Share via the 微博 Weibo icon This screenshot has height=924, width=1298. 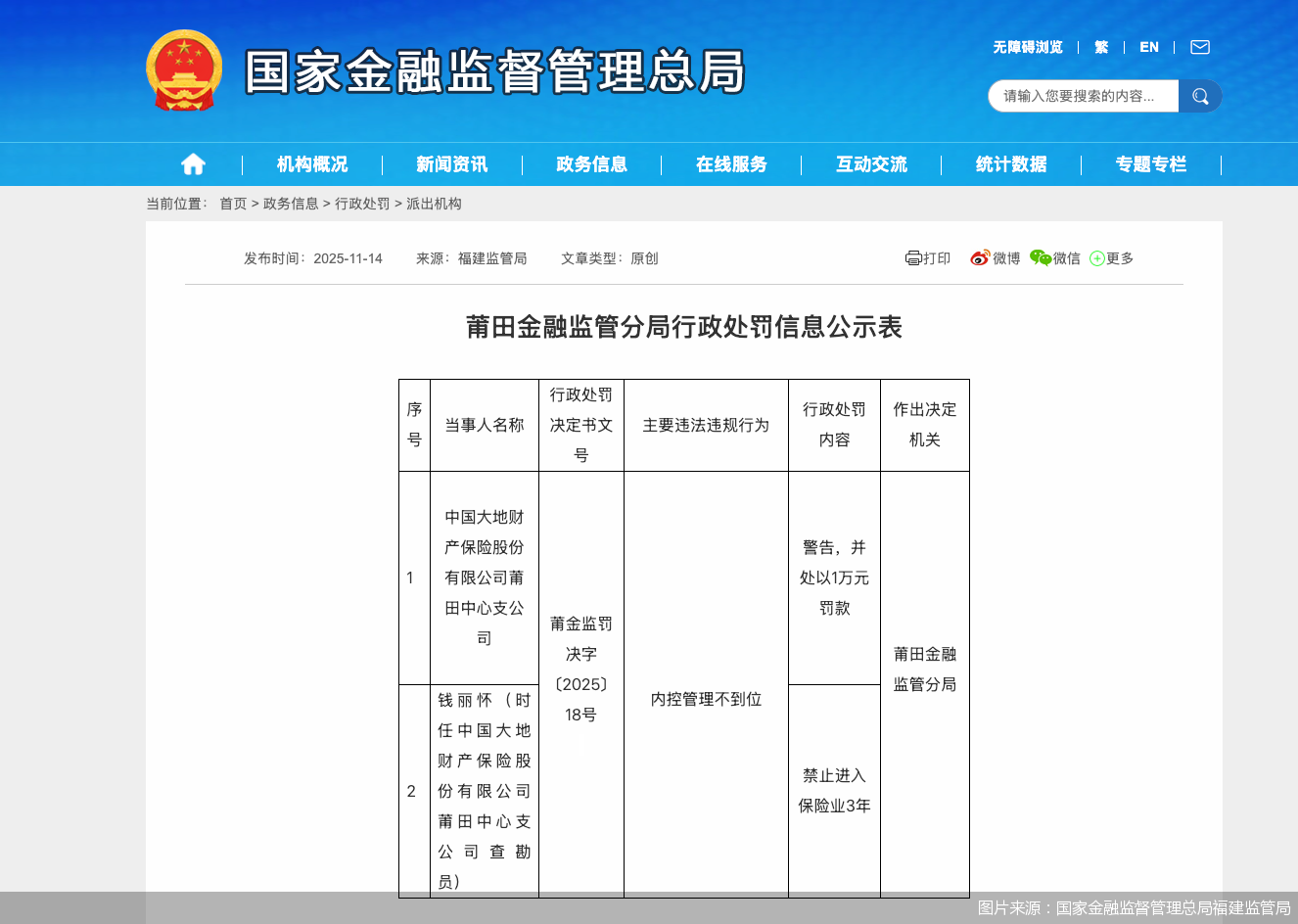pos(996,257)
